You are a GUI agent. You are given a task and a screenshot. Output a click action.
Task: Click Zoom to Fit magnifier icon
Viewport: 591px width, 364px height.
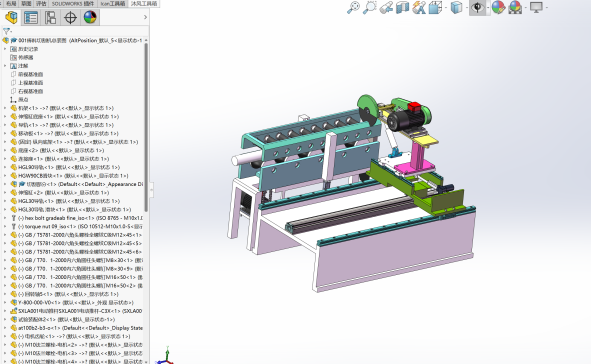click(353, 8)
